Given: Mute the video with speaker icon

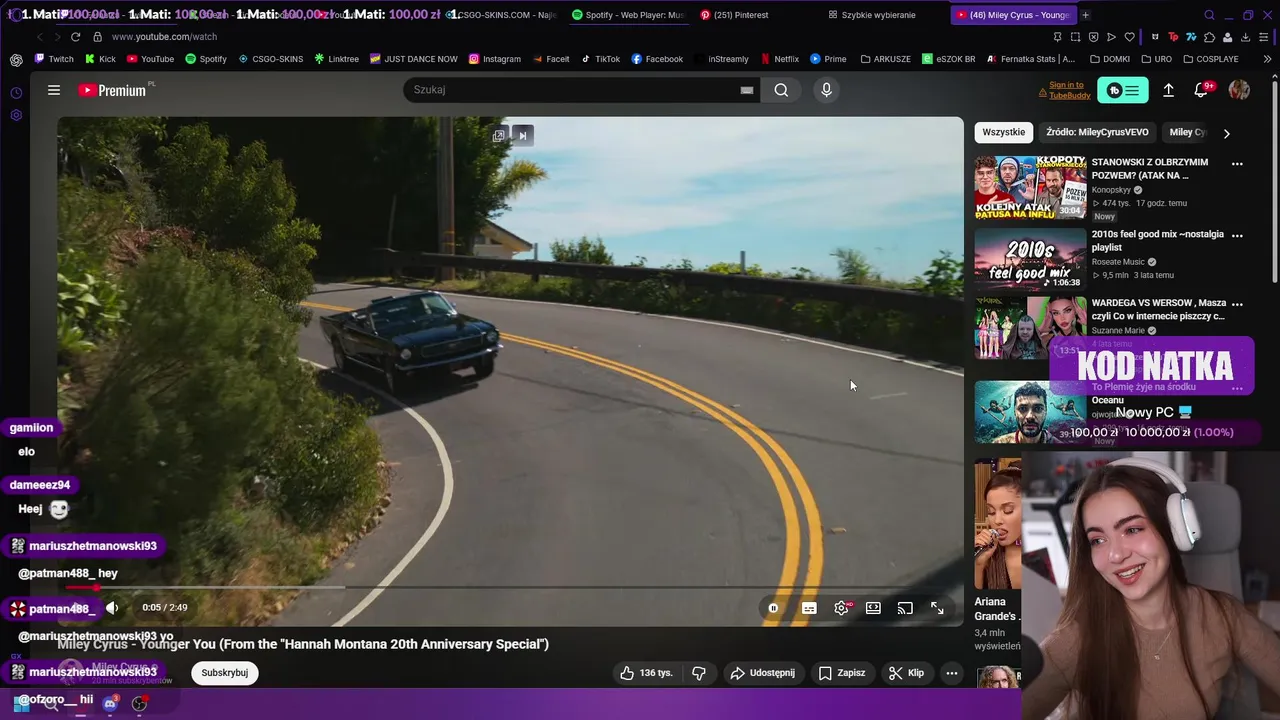Looking at the screenshot, I should (x=112, y=607).
